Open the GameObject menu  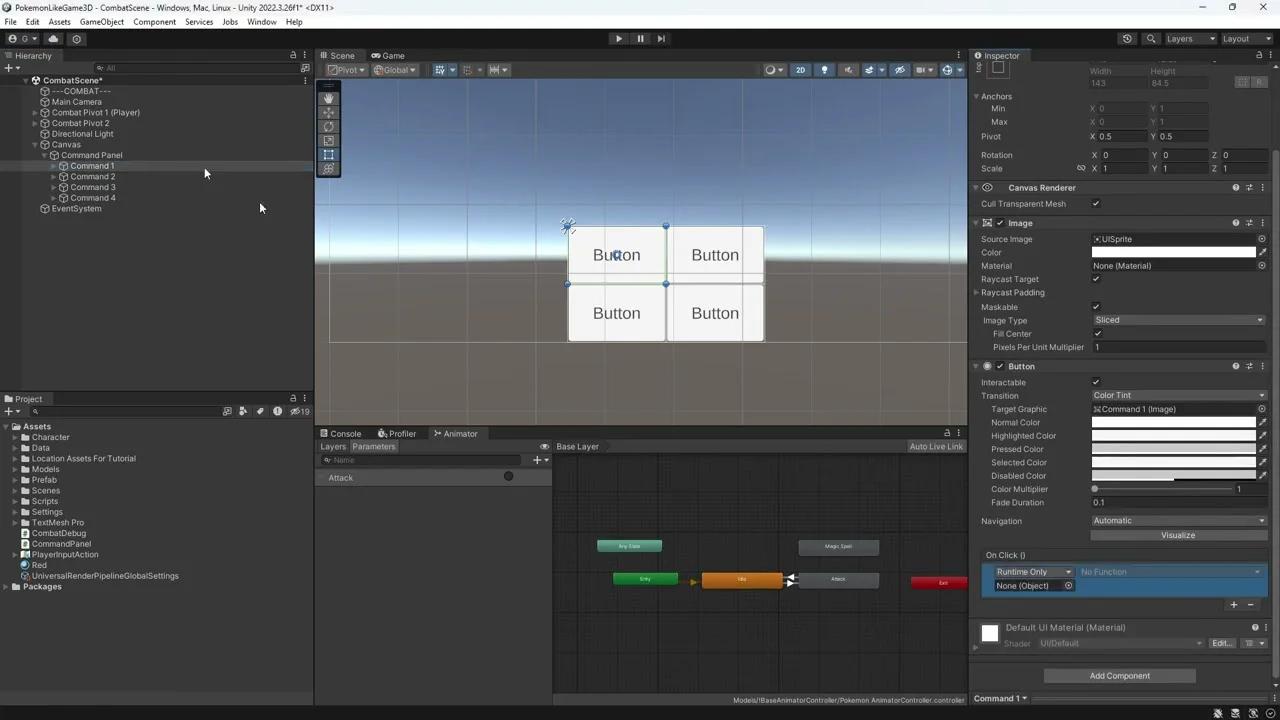(101, 21)
